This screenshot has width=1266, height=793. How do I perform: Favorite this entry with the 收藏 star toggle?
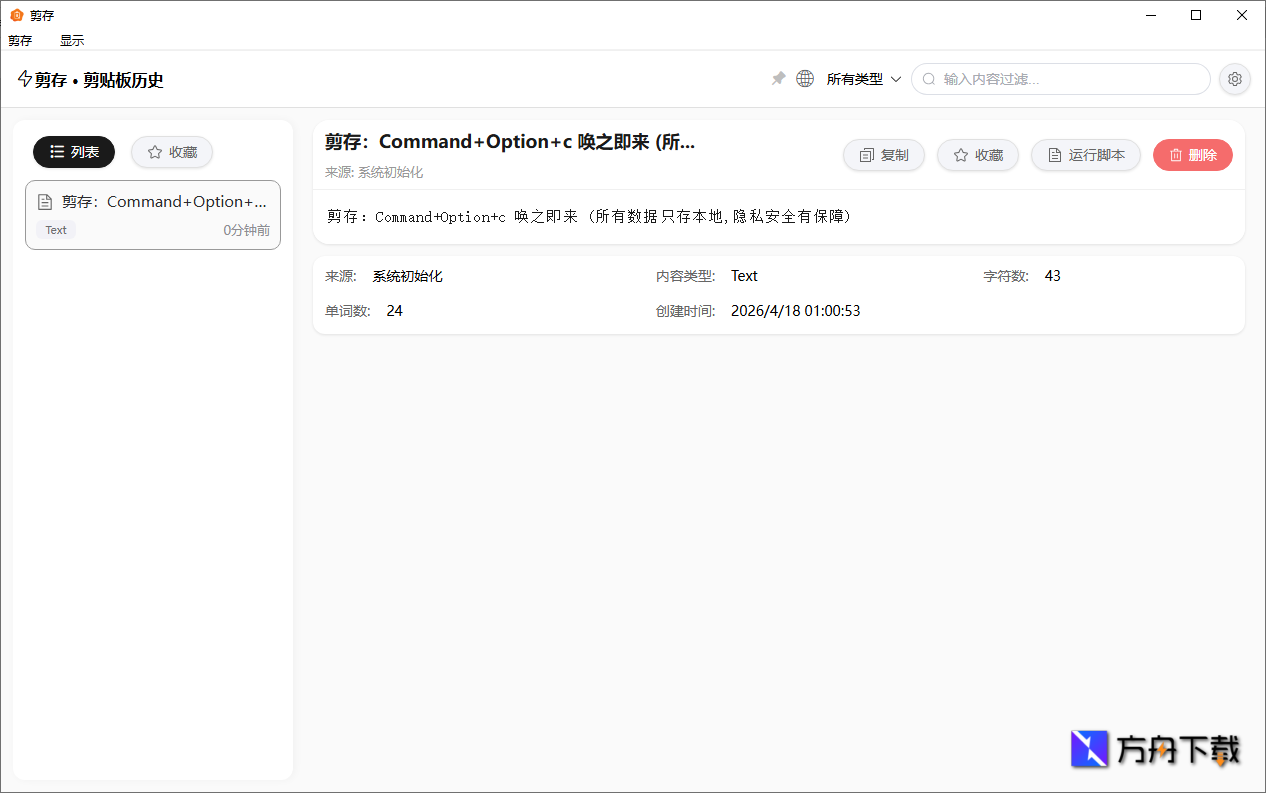977,154
